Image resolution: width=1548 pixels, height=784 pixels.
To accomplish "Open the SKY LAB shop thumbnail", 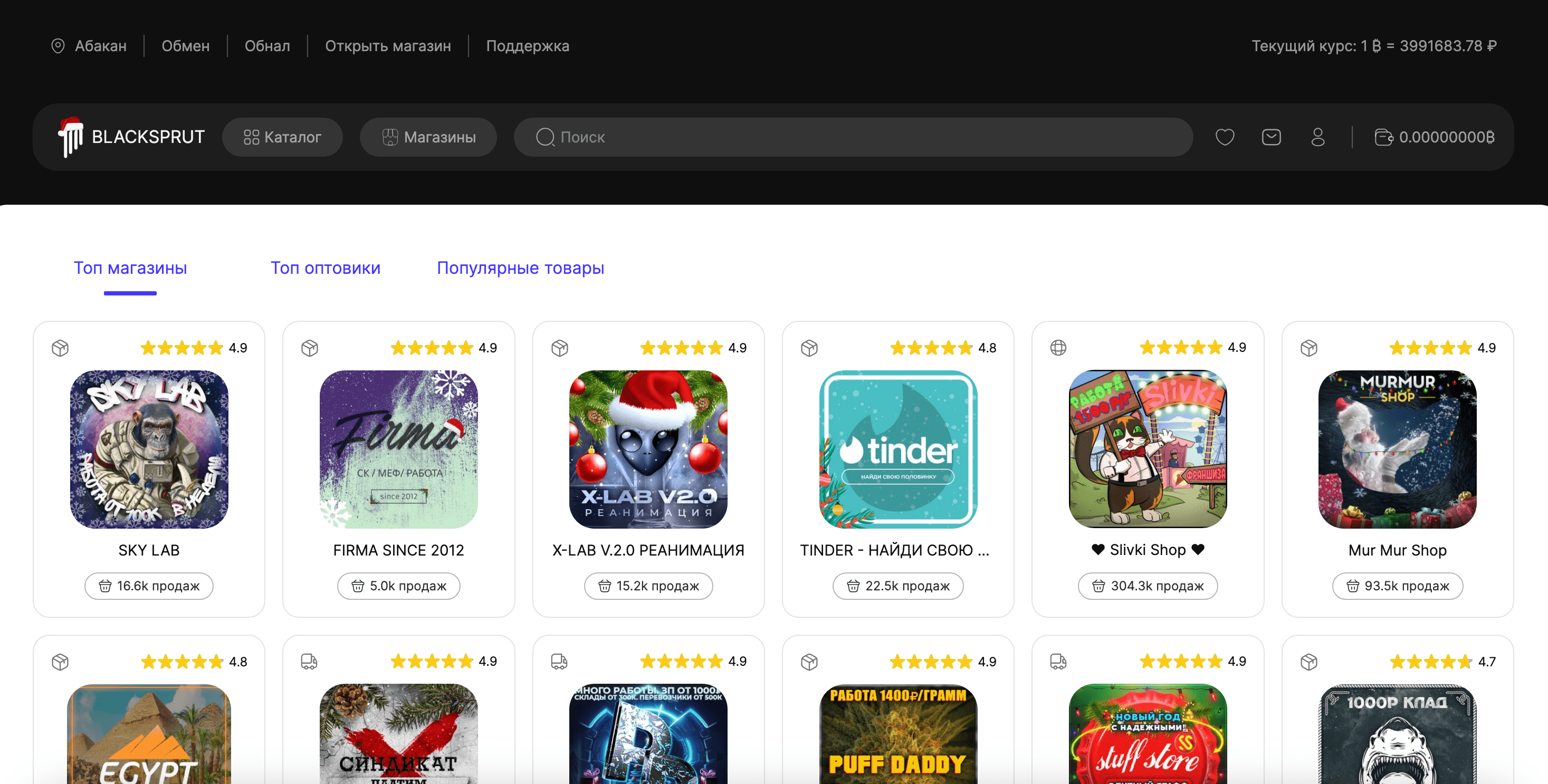I will 149,450.
